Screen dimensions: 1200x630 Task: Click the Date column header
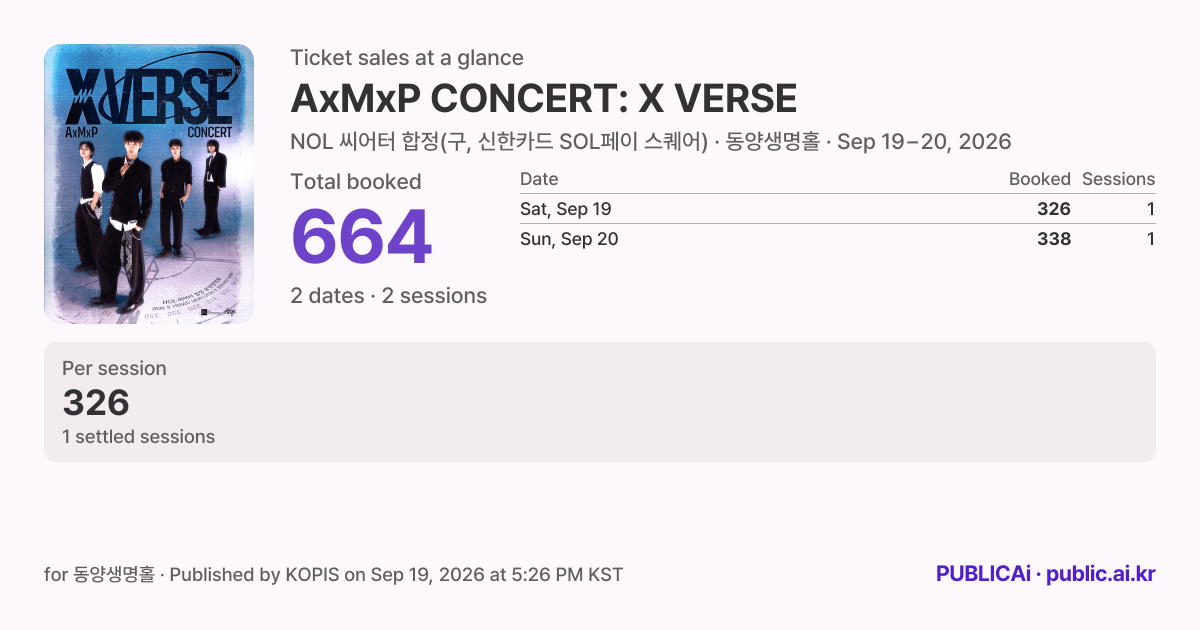click(x=539, y=179)
